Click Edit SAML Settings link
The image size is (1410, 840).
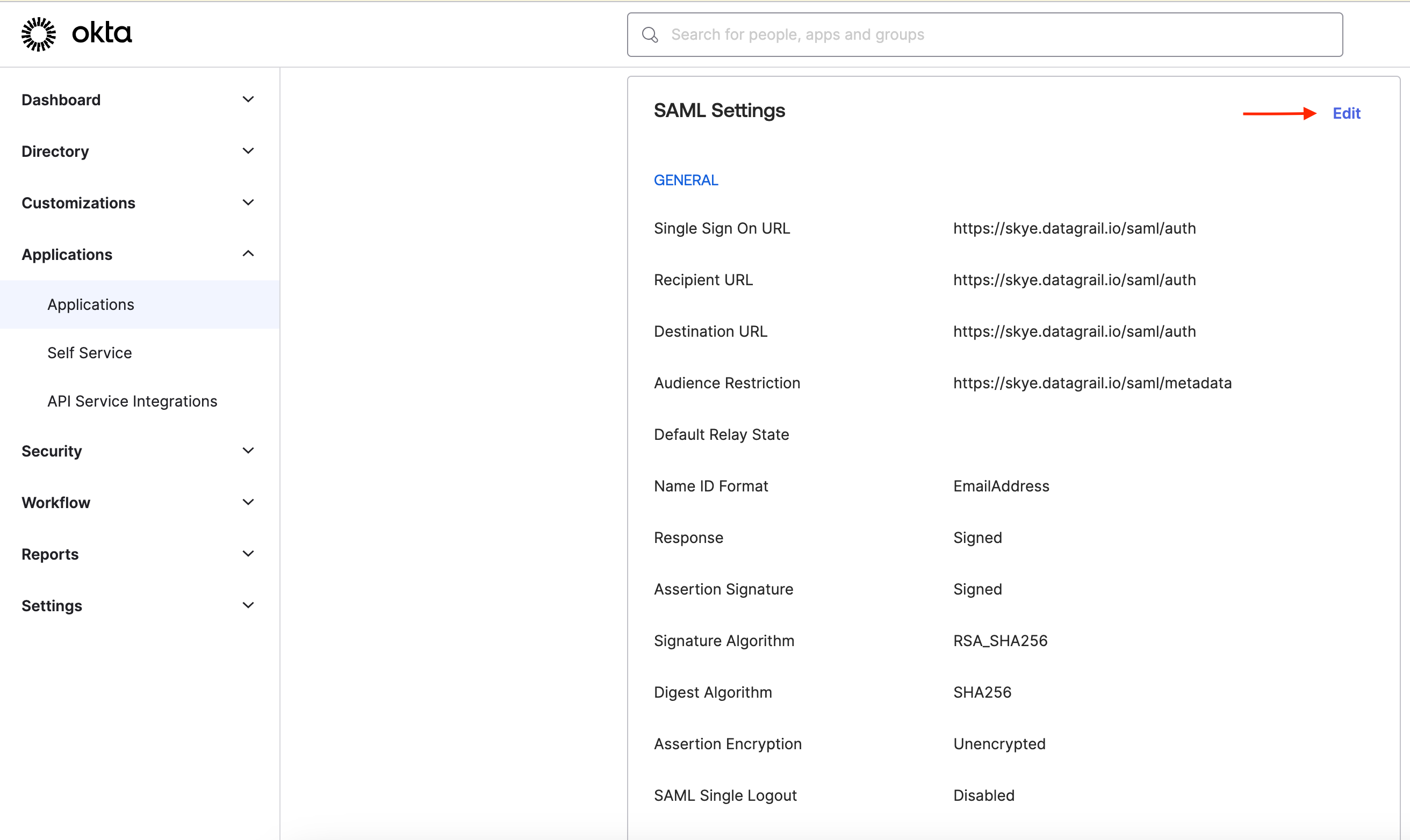pos(1348,113)
